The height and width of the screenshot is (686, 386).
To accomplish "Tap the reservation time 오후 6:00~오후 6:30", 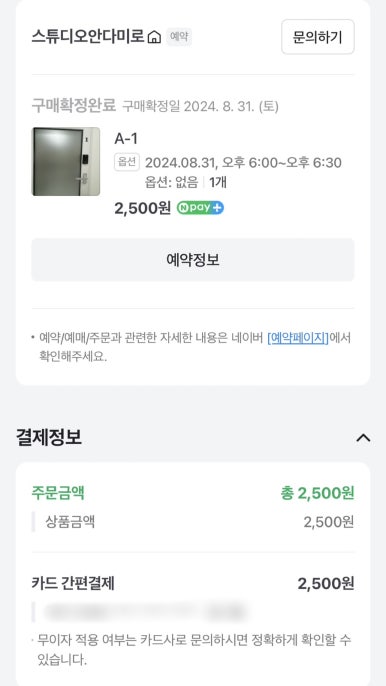I will [x=282, y=163].
